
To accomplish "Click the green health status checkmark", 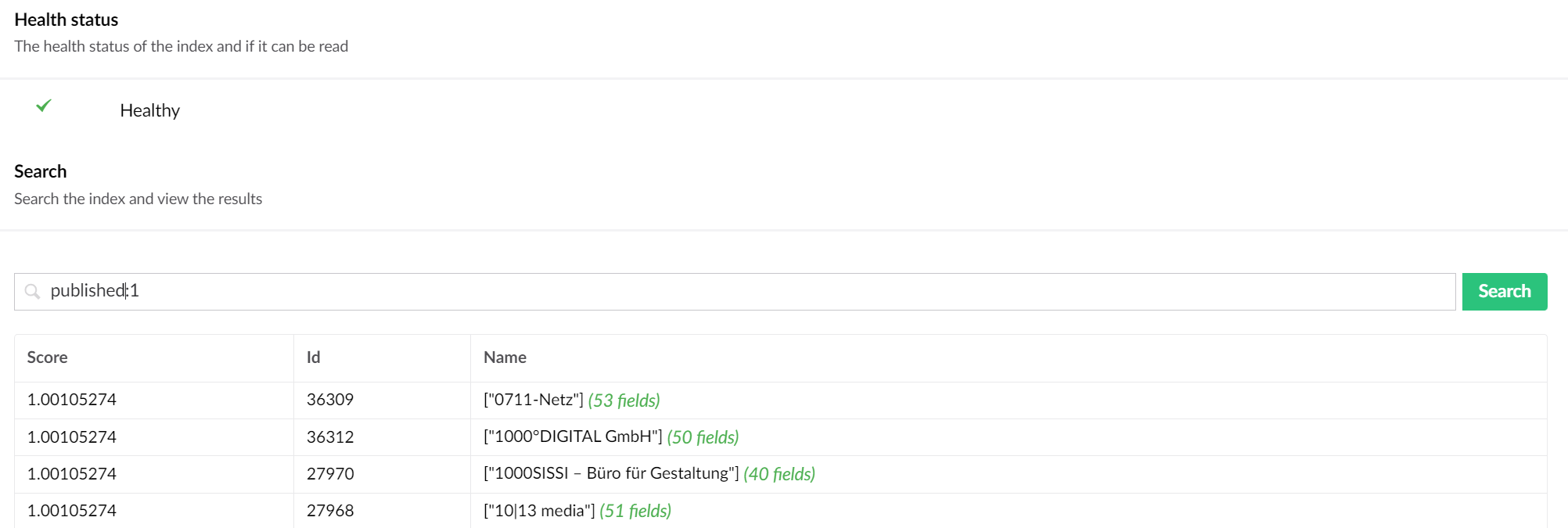I will [44, 106].
